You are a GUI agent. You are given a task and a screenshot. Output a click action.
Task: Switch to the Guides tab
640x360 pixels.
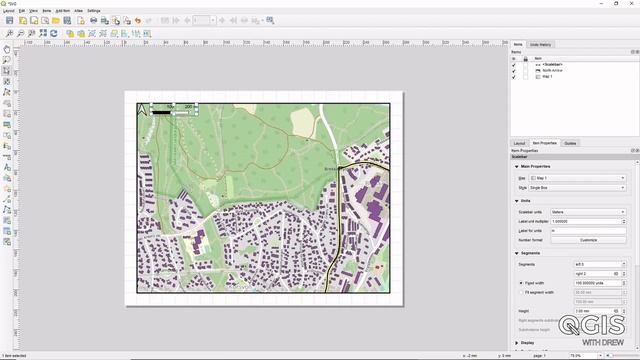570,143
